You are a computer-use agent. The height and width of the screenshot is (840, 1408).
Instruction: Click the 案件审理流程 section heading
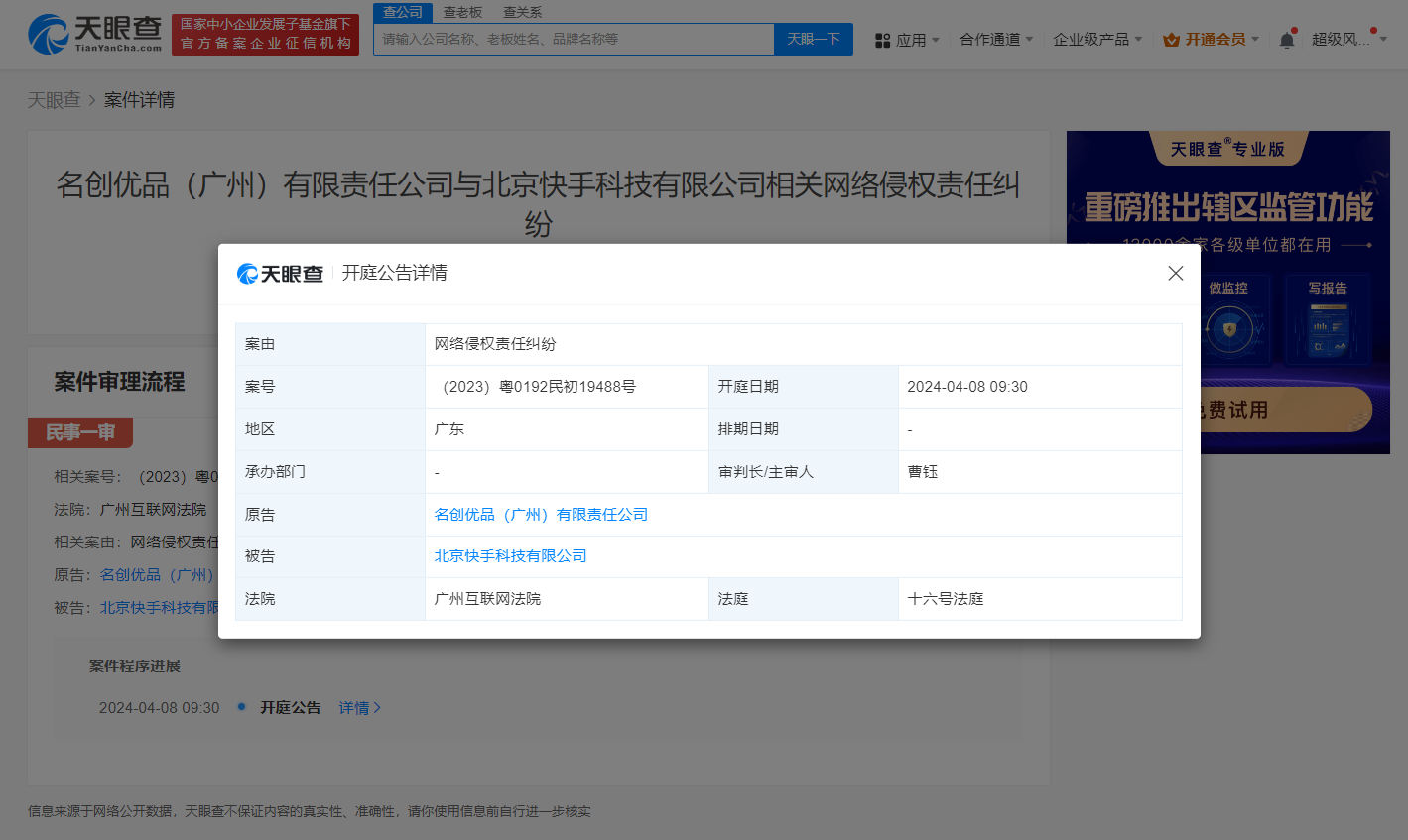119,382
